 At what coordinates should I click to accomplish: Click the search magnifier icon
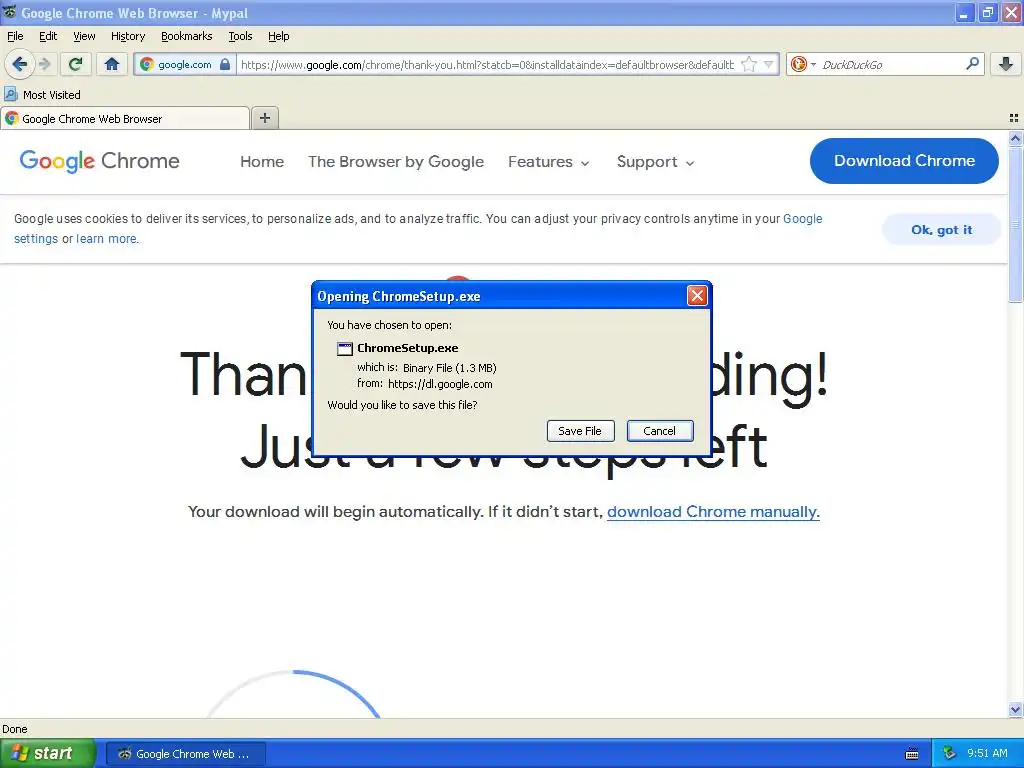972,63
